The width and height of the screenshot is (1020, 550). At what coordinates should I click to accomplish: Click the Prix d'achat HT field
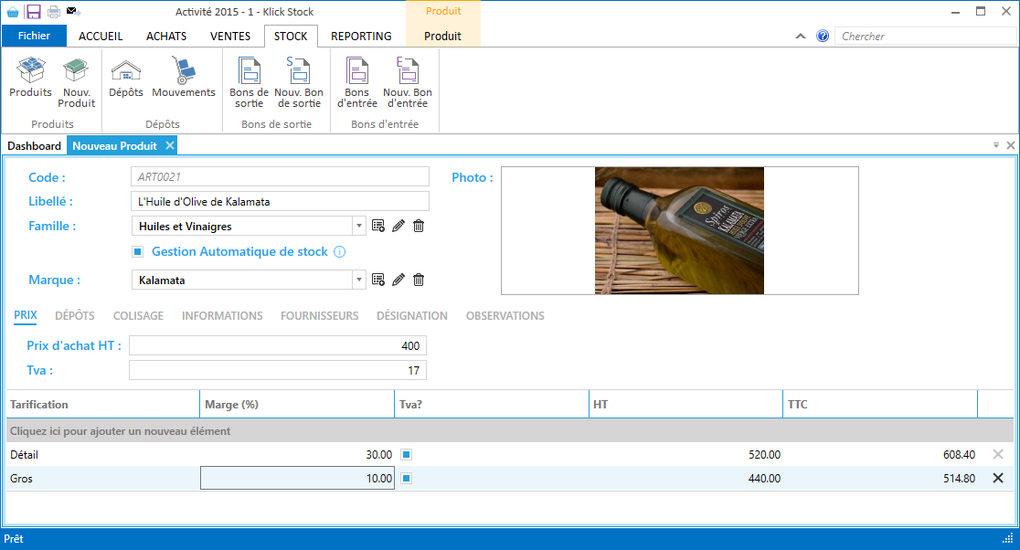tap(278, 346)
